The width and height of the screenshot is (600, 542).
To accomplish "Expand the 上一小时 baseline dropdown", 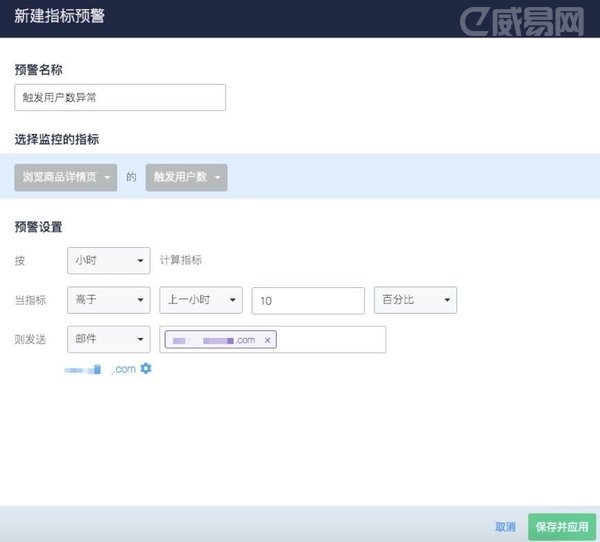I will (201, 300).
